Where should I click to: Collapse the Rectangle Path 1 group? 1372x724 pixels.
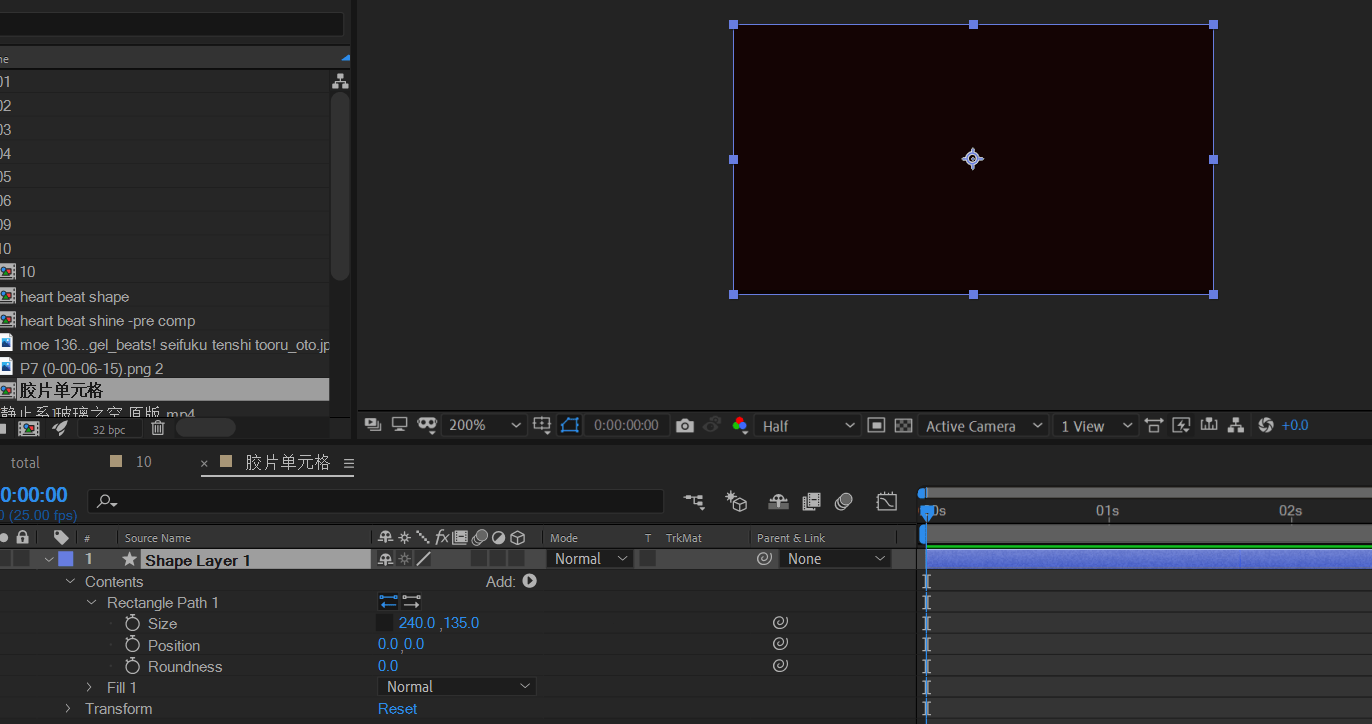[x=92, y=602]
